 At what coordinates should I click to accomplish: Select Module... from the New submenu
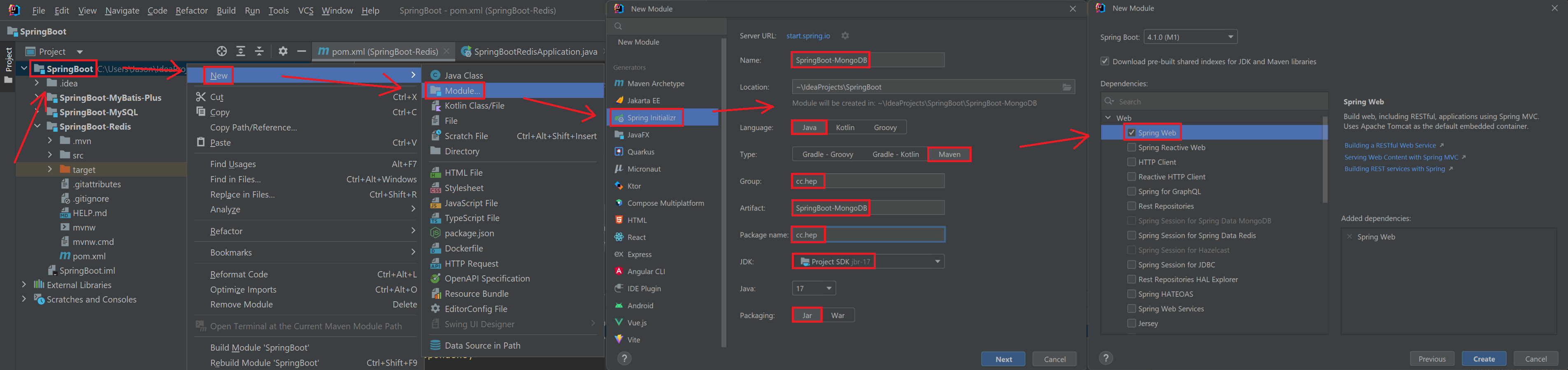click(462, 91)
